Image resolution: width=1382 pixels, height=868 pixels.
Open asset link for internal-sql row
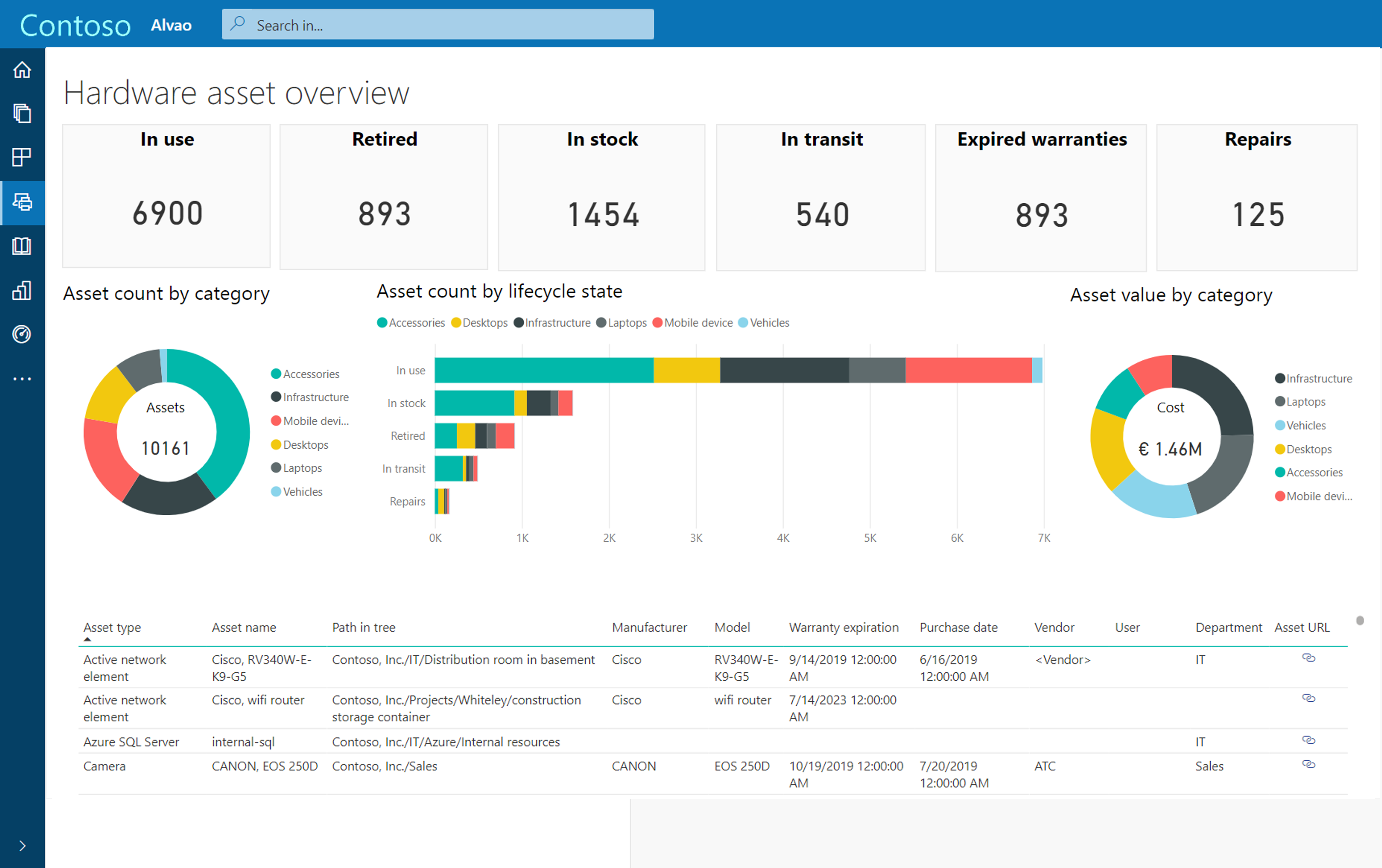pos(1308,740)
